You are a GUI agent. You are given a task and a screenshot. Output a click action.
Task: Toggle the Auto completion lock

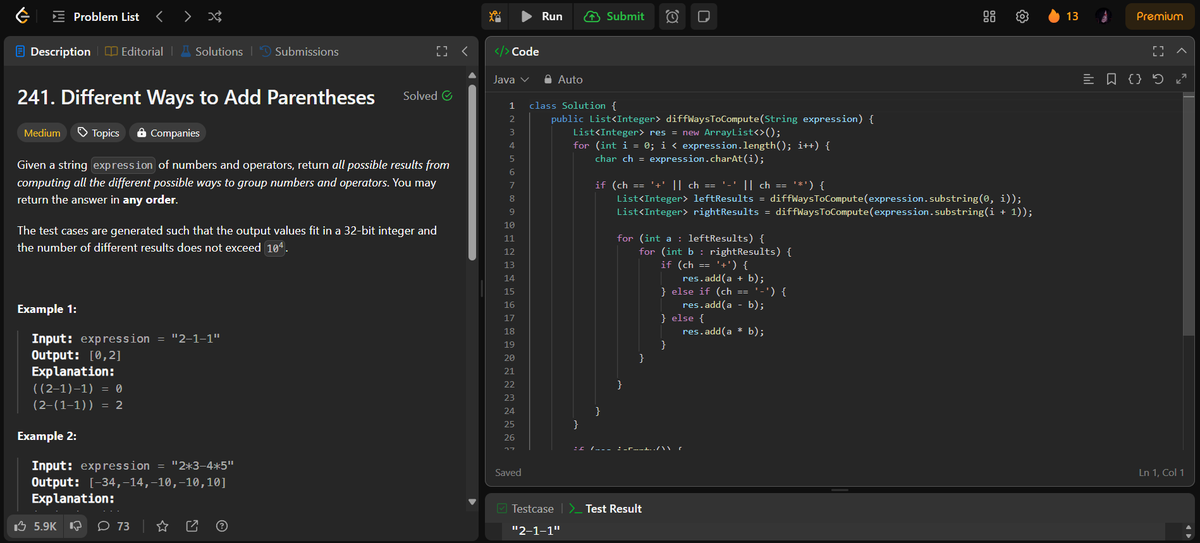562,79
